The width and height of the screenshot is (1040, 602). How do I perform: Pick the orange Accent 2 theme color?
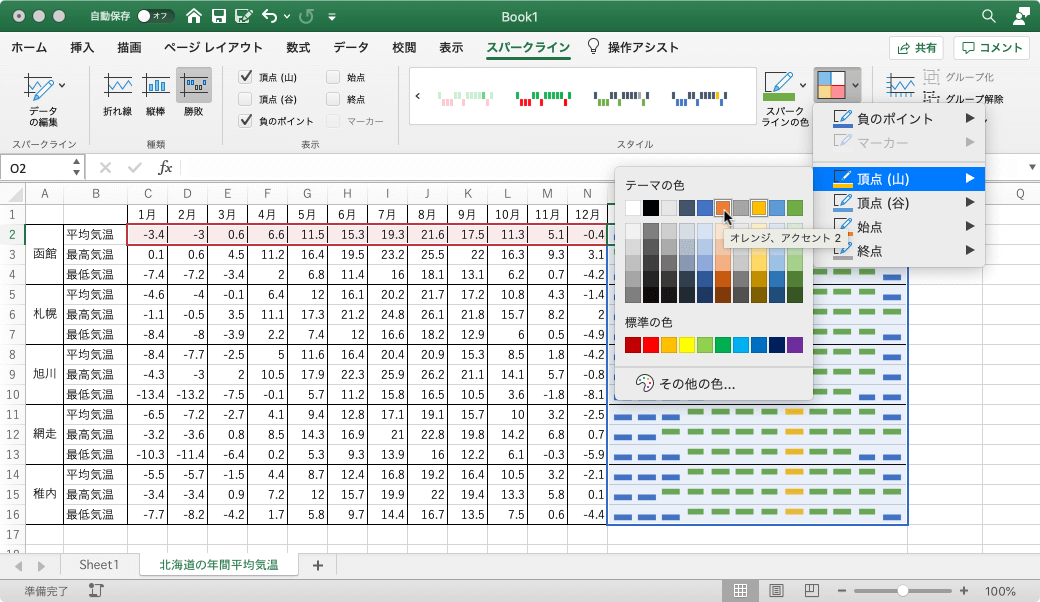(722, 208)
